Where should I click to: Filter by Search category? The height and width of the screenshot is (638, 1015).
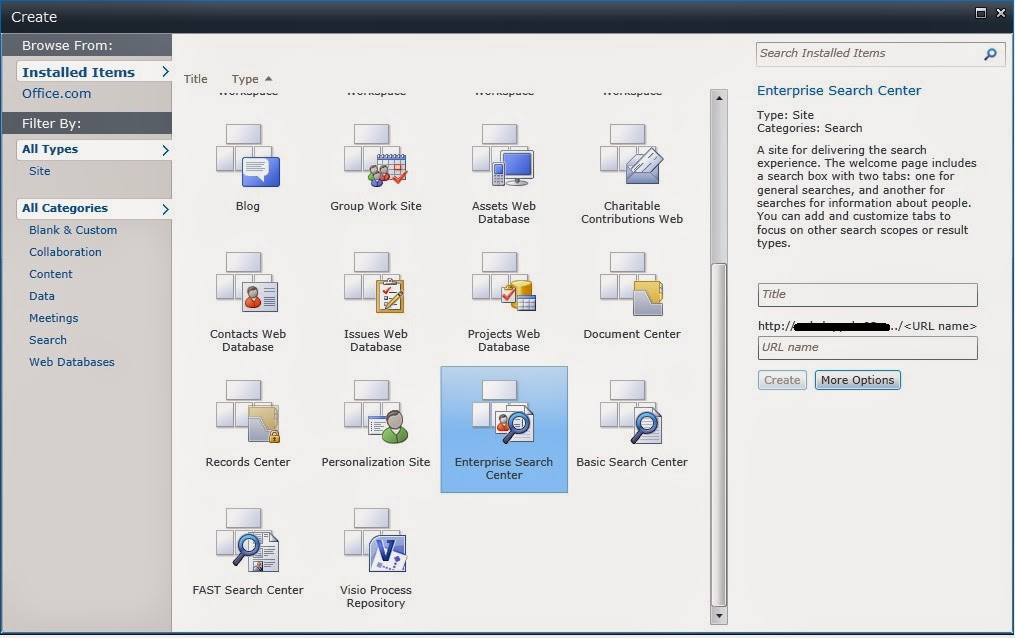[x=48, y=340]
